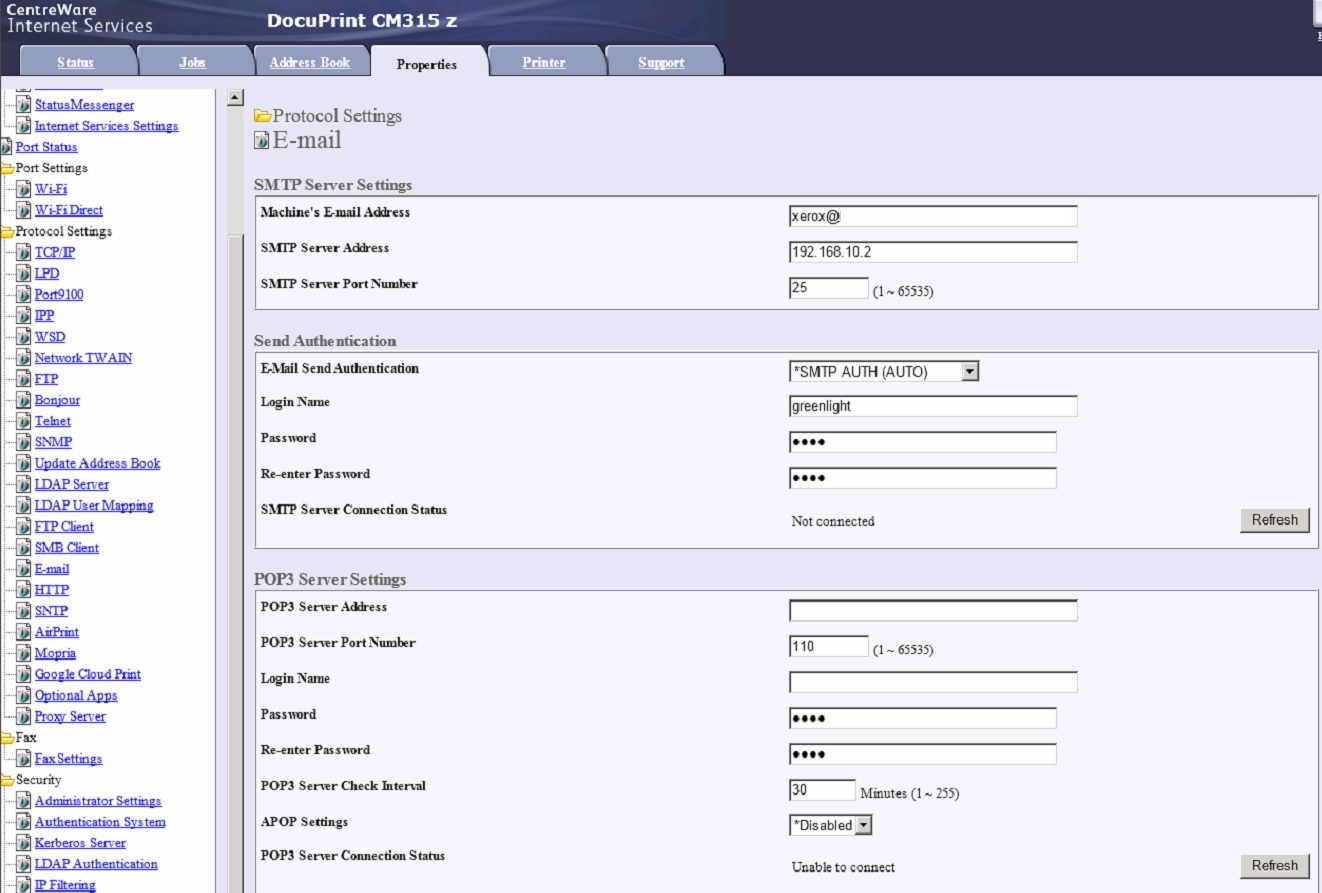Click the icon beside IPP
This screenshot has width=1322, height=893.
pyautogui.click(x=25, y=315)
